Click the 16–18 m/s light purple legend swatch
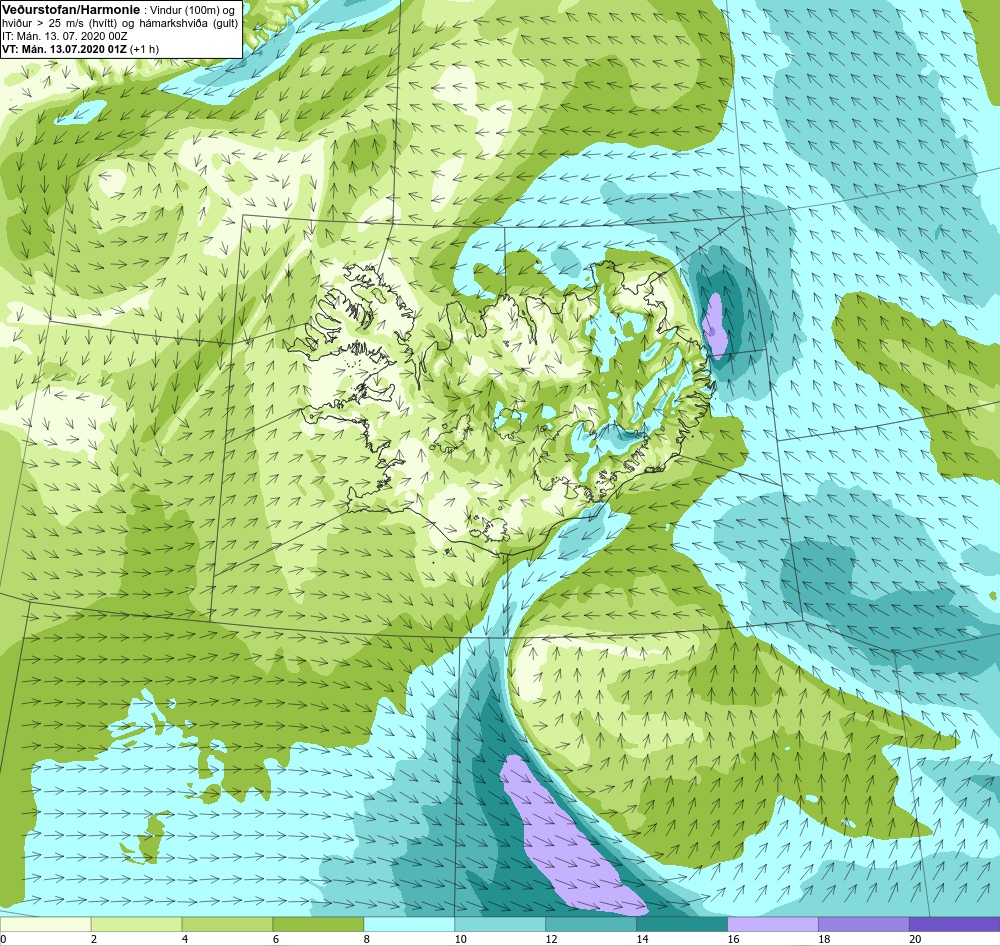This screenshot has height=946, width=1000. click(x=773, y=924)
